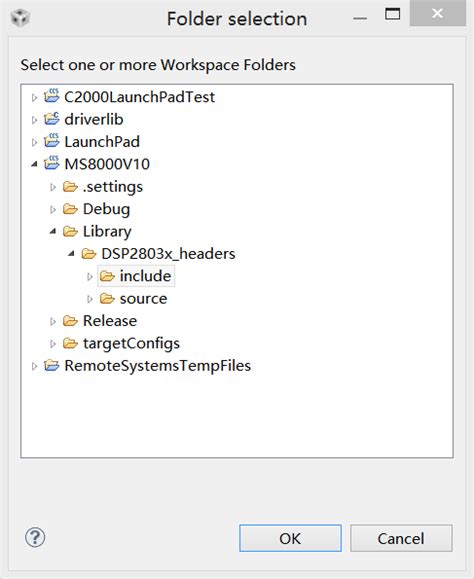The width and height of the screenshot is (474, 579).
Task: Click the RemoteSystemsTempFiles project icon
Action: 51,366
